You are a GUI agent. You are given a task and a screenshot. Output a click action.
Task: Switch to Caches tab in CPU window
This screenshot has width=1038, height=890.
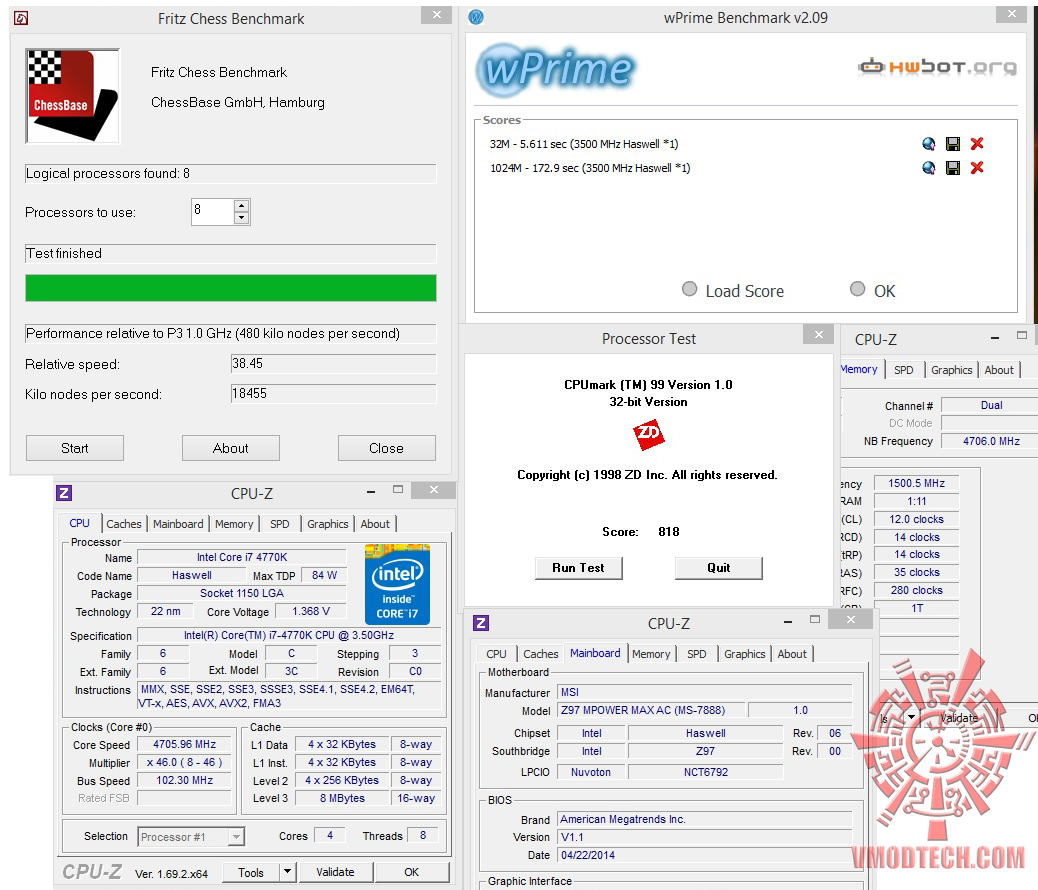click(x=124, y=524)
